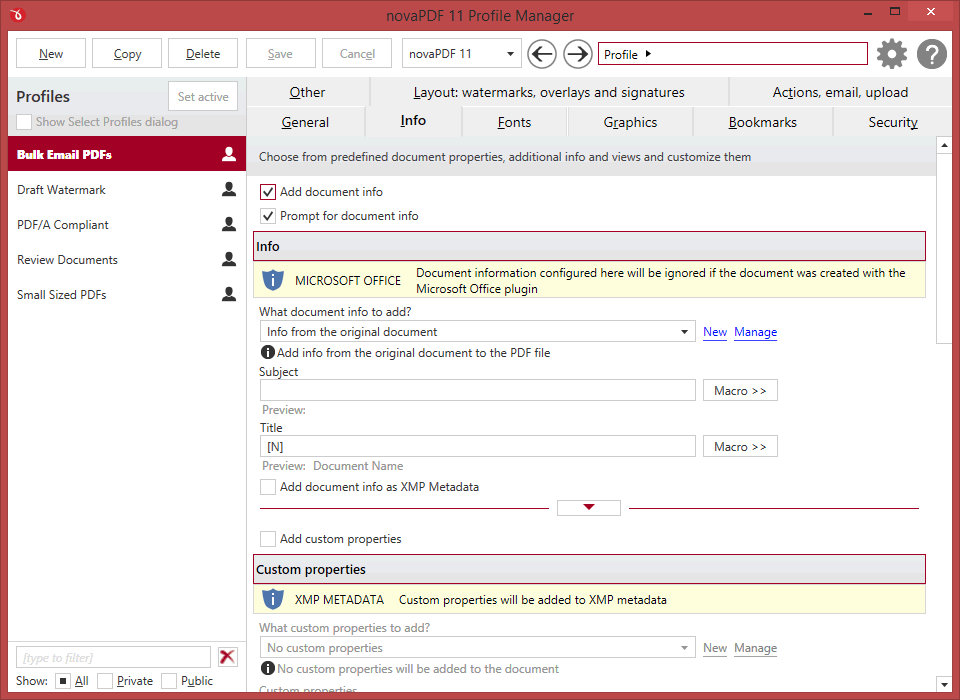The image size is (960, 700).
Task: Click the Subject input field
Action: click(478, 390)
